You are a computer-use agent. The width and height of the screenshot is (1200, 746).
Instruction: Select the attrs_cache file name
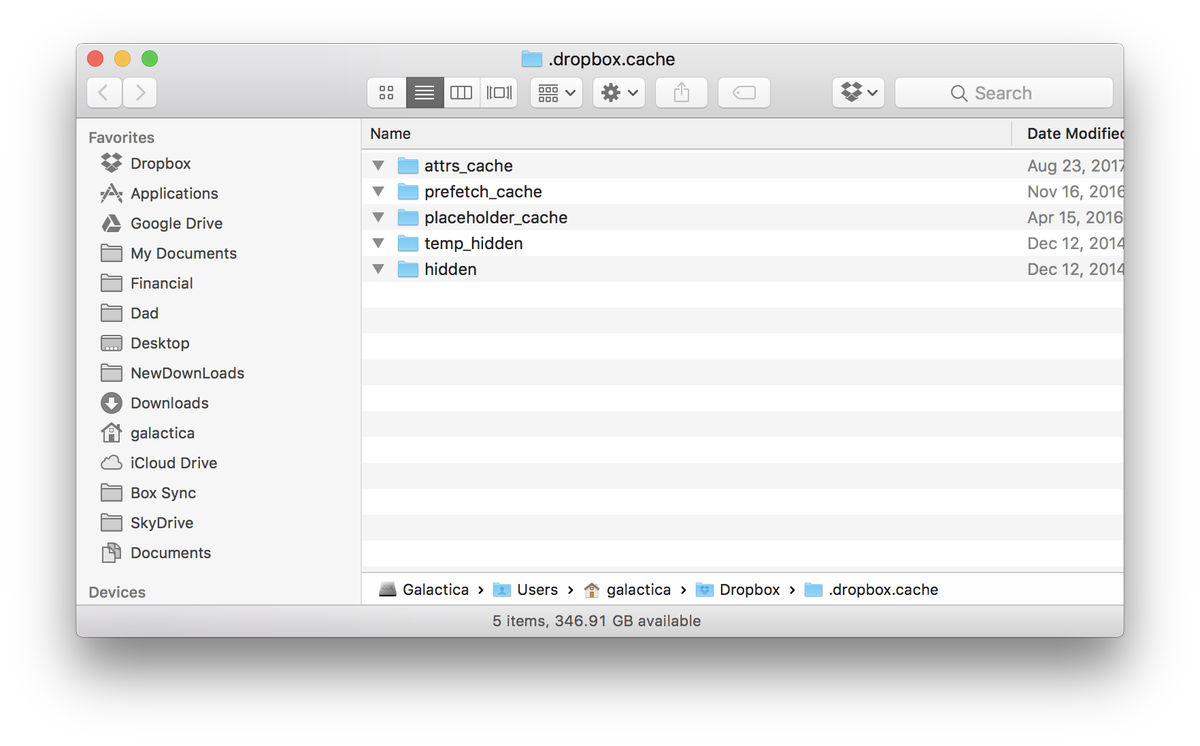468,166
